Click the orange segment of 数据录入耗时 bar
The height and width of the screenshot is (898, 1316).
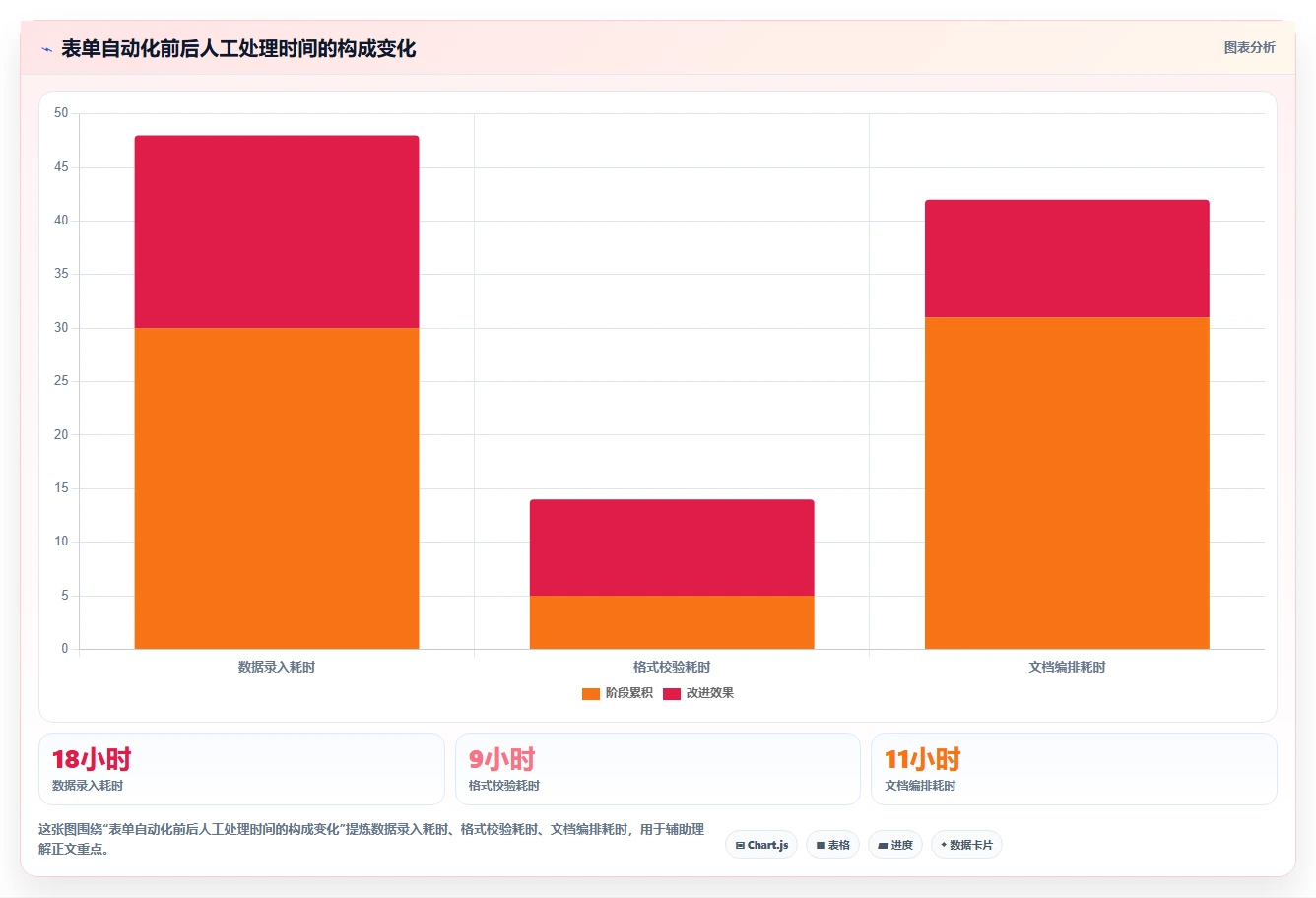277,488
